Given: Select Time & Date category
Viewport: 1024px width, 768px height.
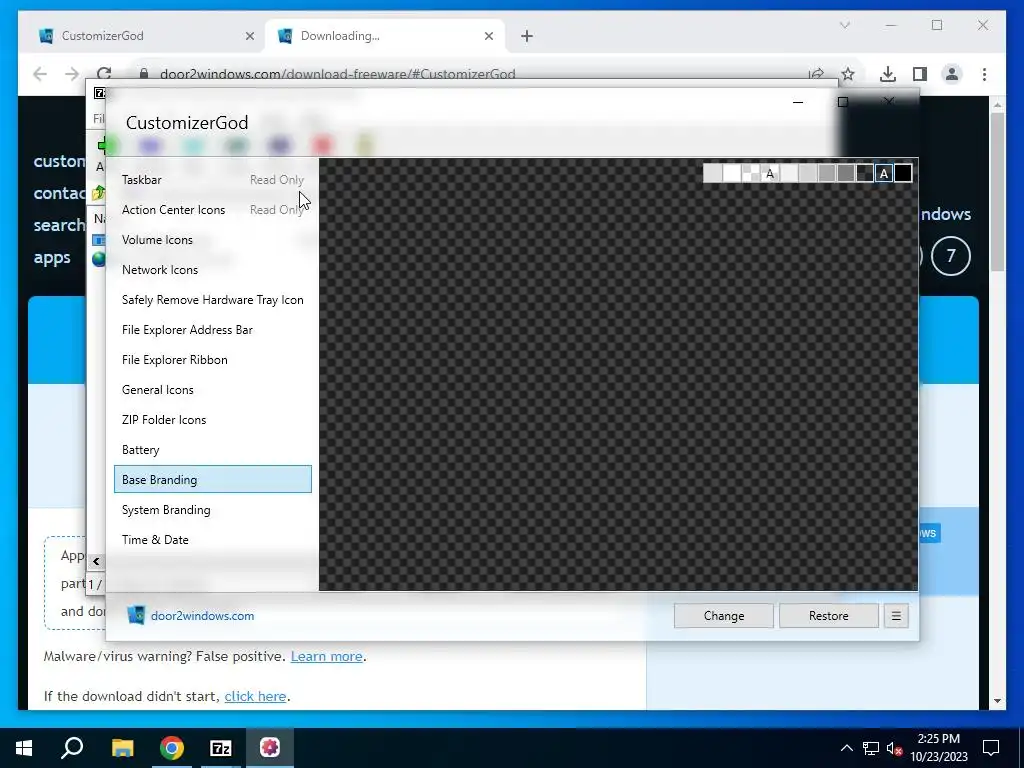Looking at the screenshot, I should 213,540.
